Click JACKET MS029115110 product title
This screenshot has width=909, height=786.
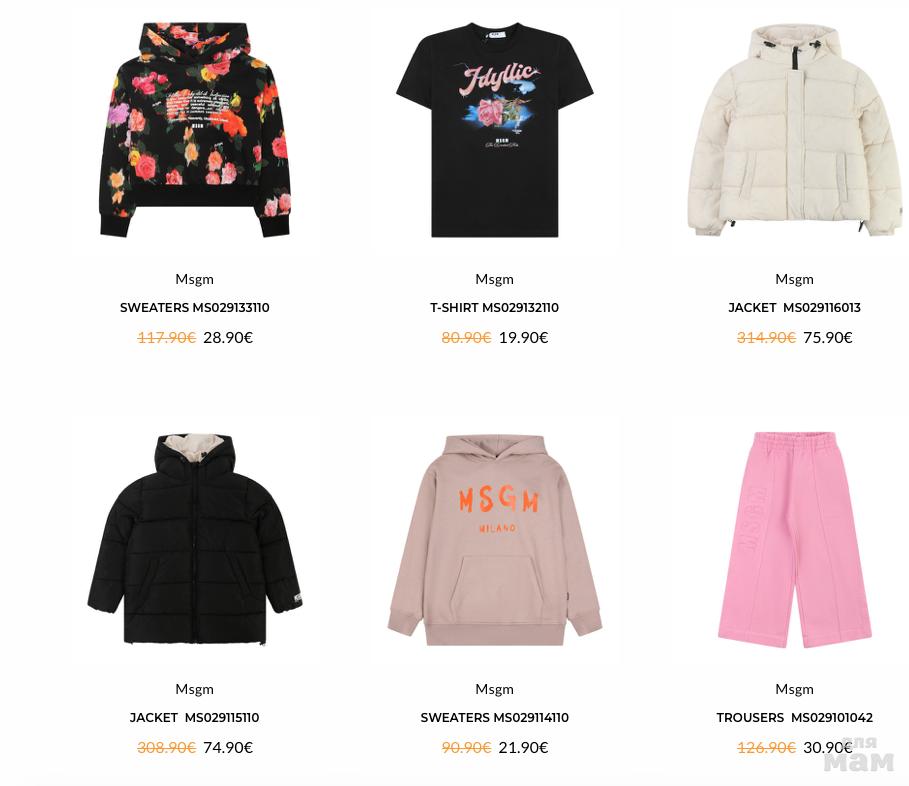coord(195,718)
